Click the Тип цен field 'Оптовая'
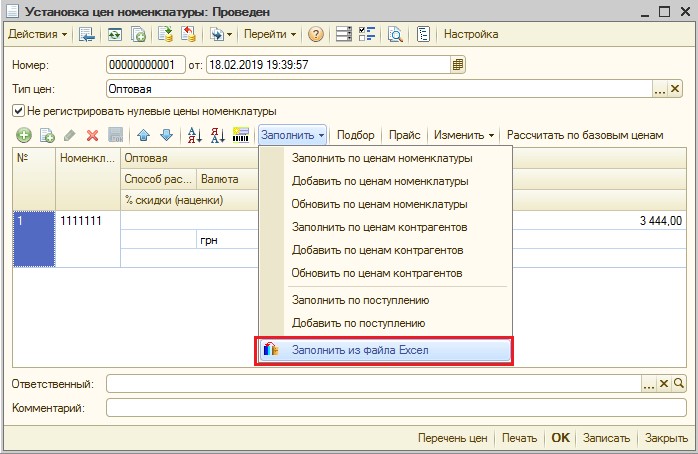Viewport: 698px width, 454px height. click(379, 89)
